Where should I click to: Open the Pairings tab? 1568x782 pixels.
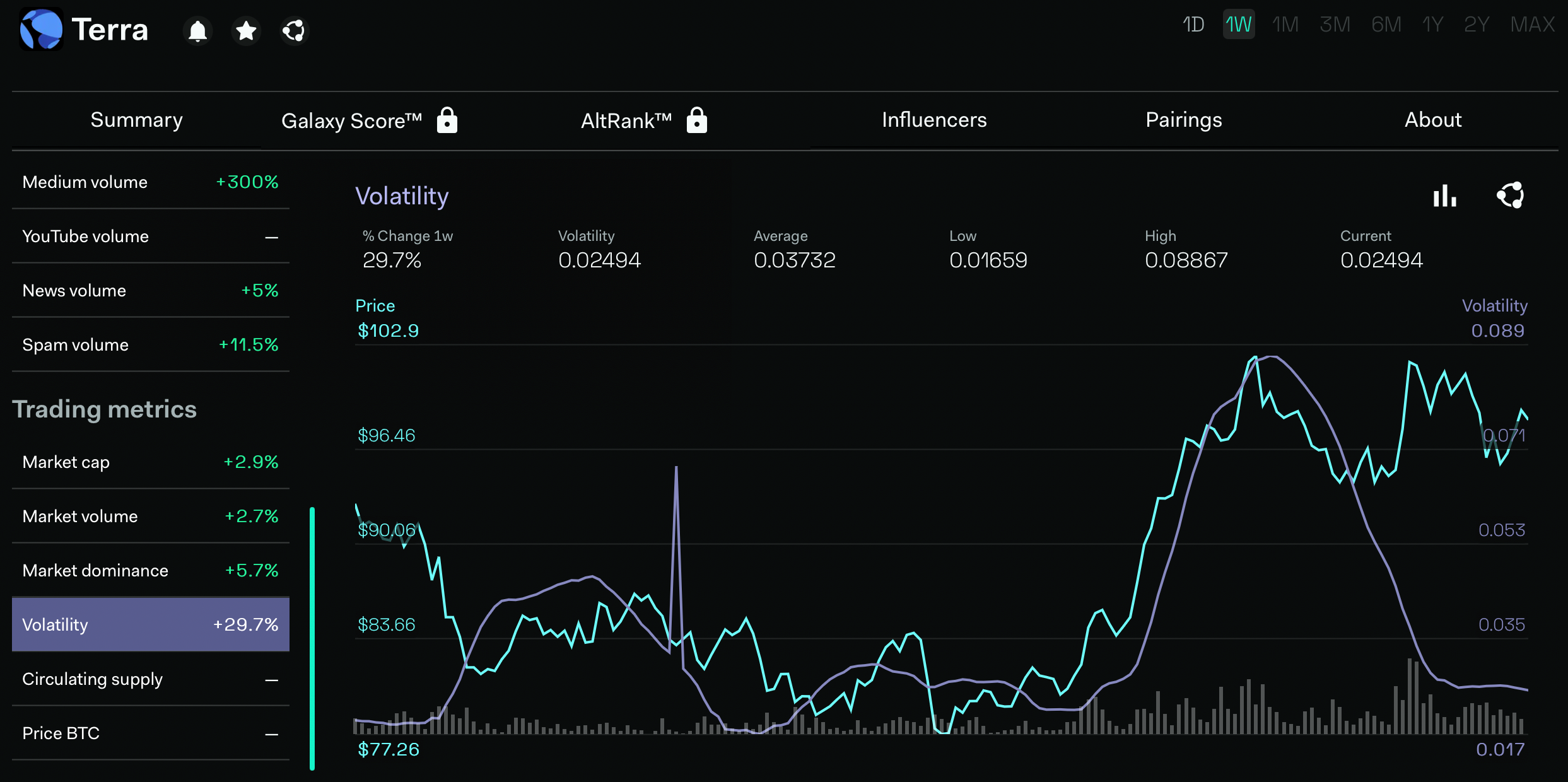point(1183,120)
